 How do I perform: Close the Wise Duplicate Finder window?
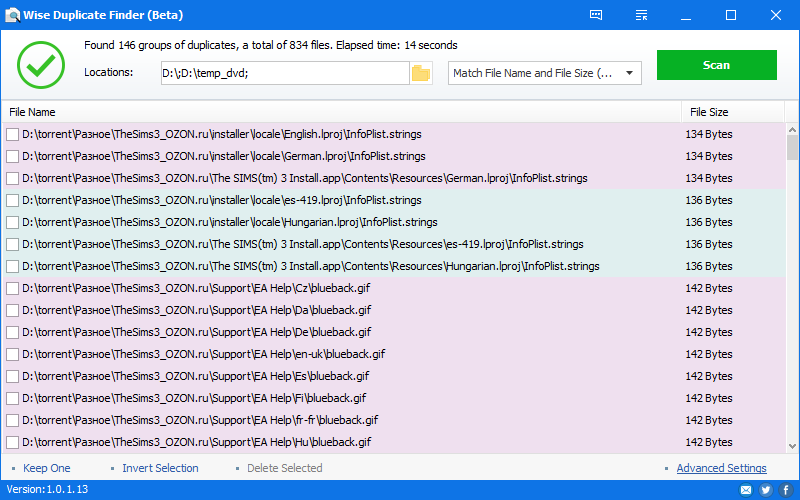[776, 15]
